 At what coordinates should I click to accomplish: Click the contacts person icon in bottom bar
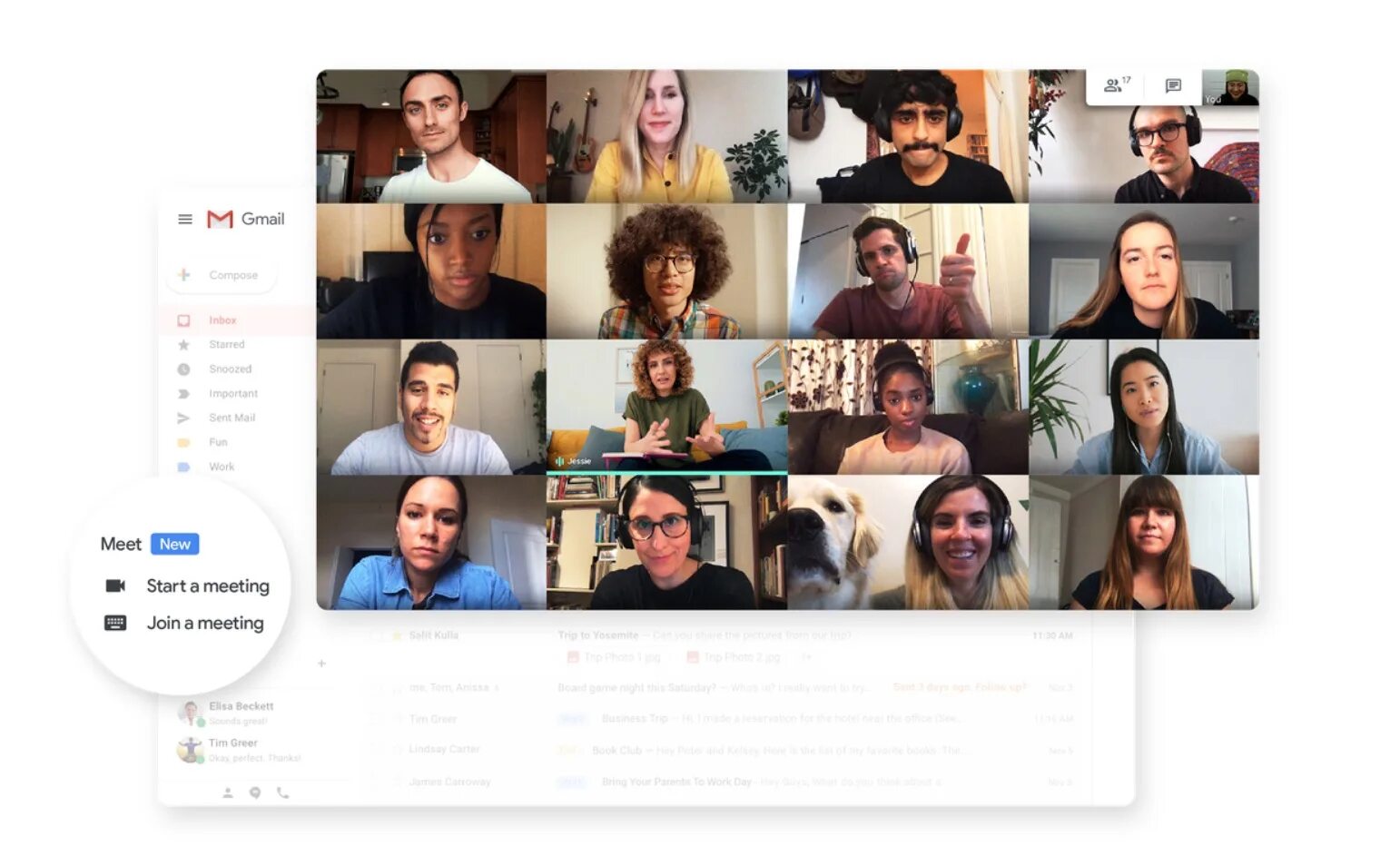coord(228,792)
